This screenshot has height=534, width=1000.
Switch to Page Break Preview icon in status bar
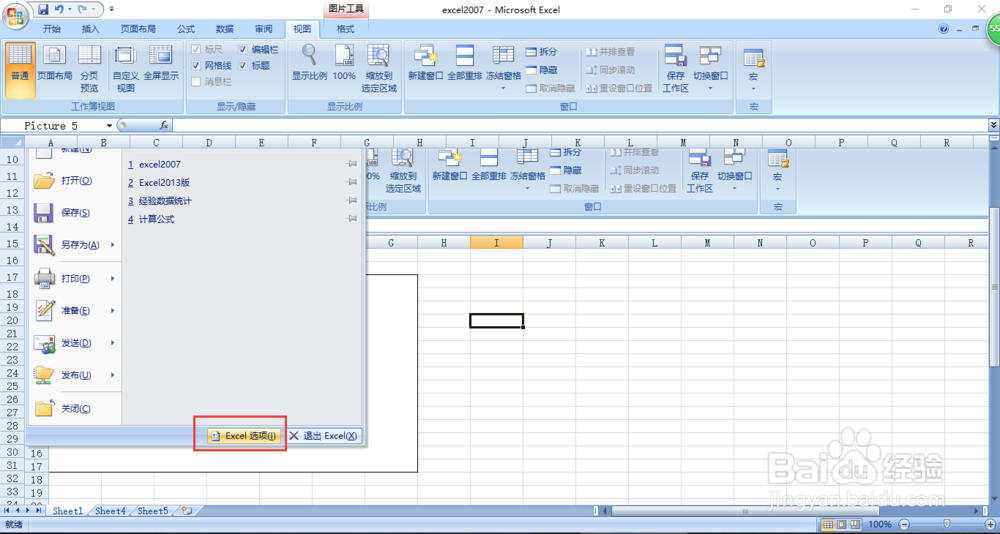pyautogui.click(x=856, y=524)
